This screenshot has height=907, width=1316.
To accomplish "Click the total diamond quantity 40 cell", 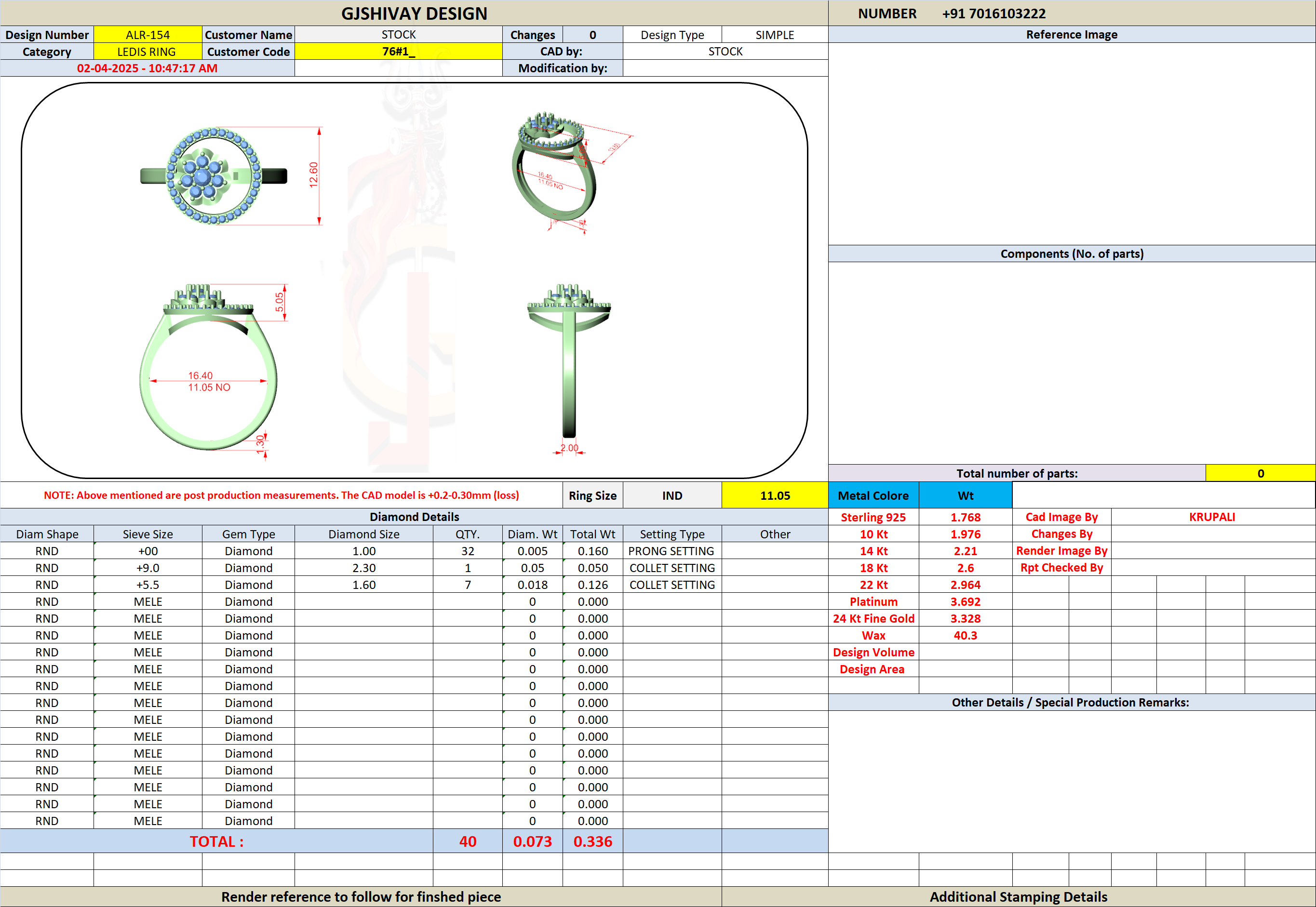I will (467, 841).
